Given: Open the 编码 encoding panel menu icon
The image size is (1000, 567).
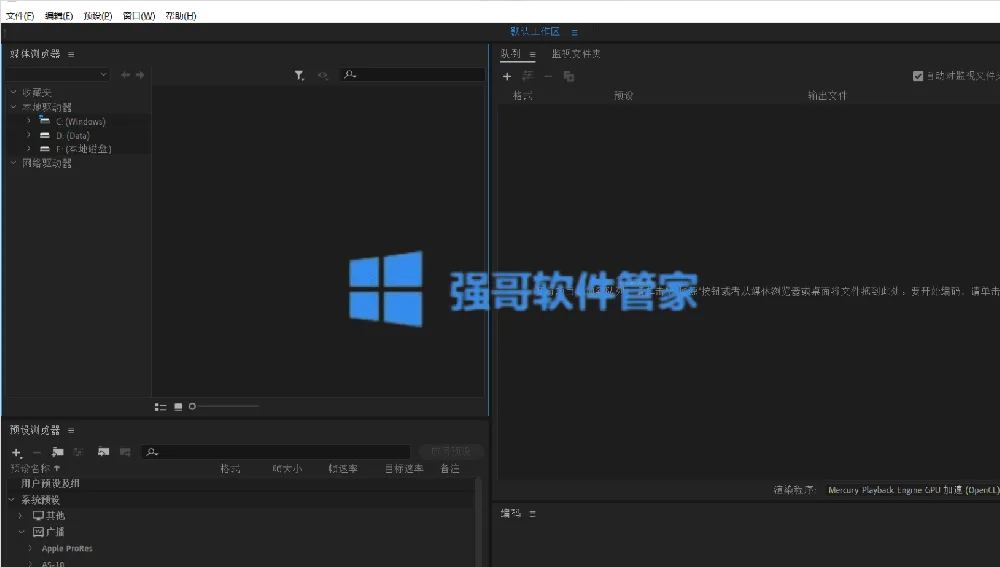Looking at the screenshot, I should 533,513.
